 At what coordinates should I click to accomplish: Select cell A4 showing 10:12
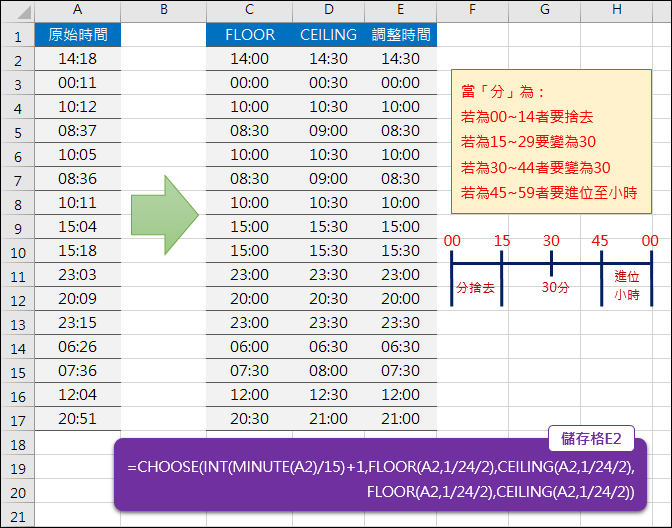coord(78,107)
